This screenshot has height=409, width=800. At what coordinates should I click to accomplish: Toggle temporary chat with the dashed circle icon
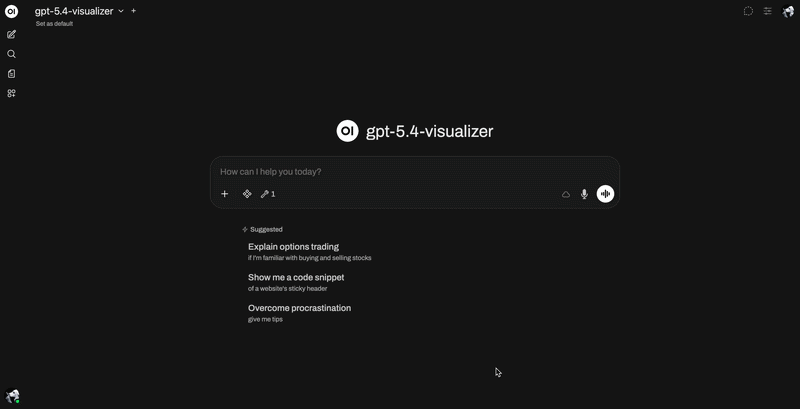point(748,11)
